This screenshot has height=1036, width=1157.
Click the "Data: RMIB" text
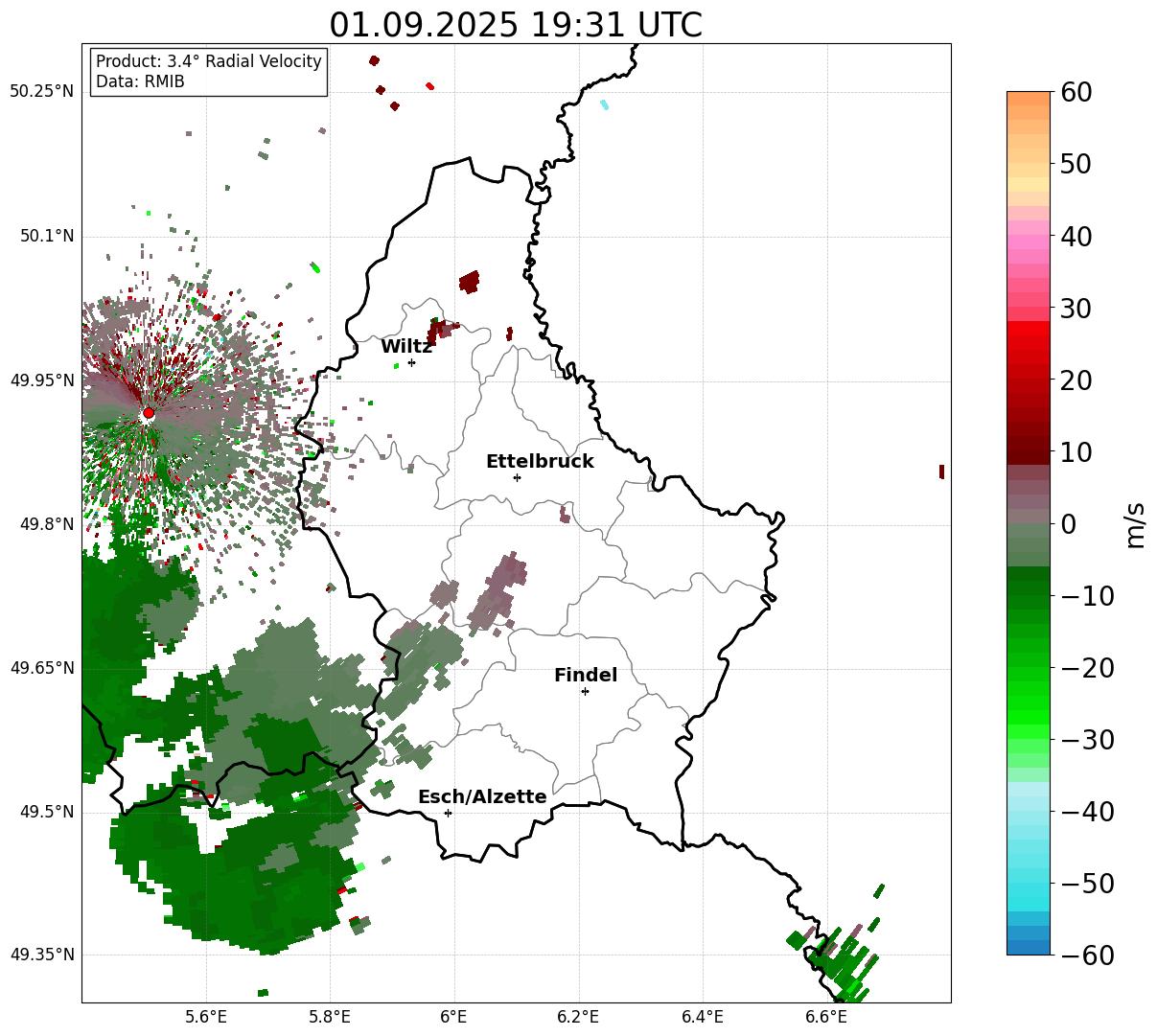pyautogui.click(x=140, y=82)
